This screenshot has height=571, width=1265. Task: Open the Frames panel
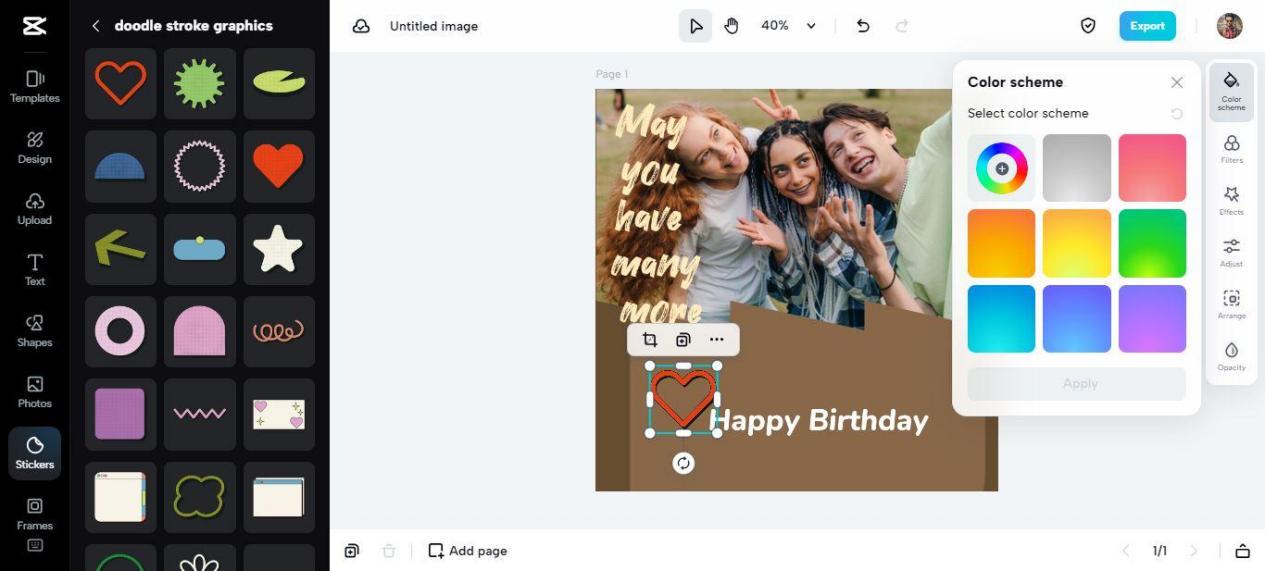[35, 514]
